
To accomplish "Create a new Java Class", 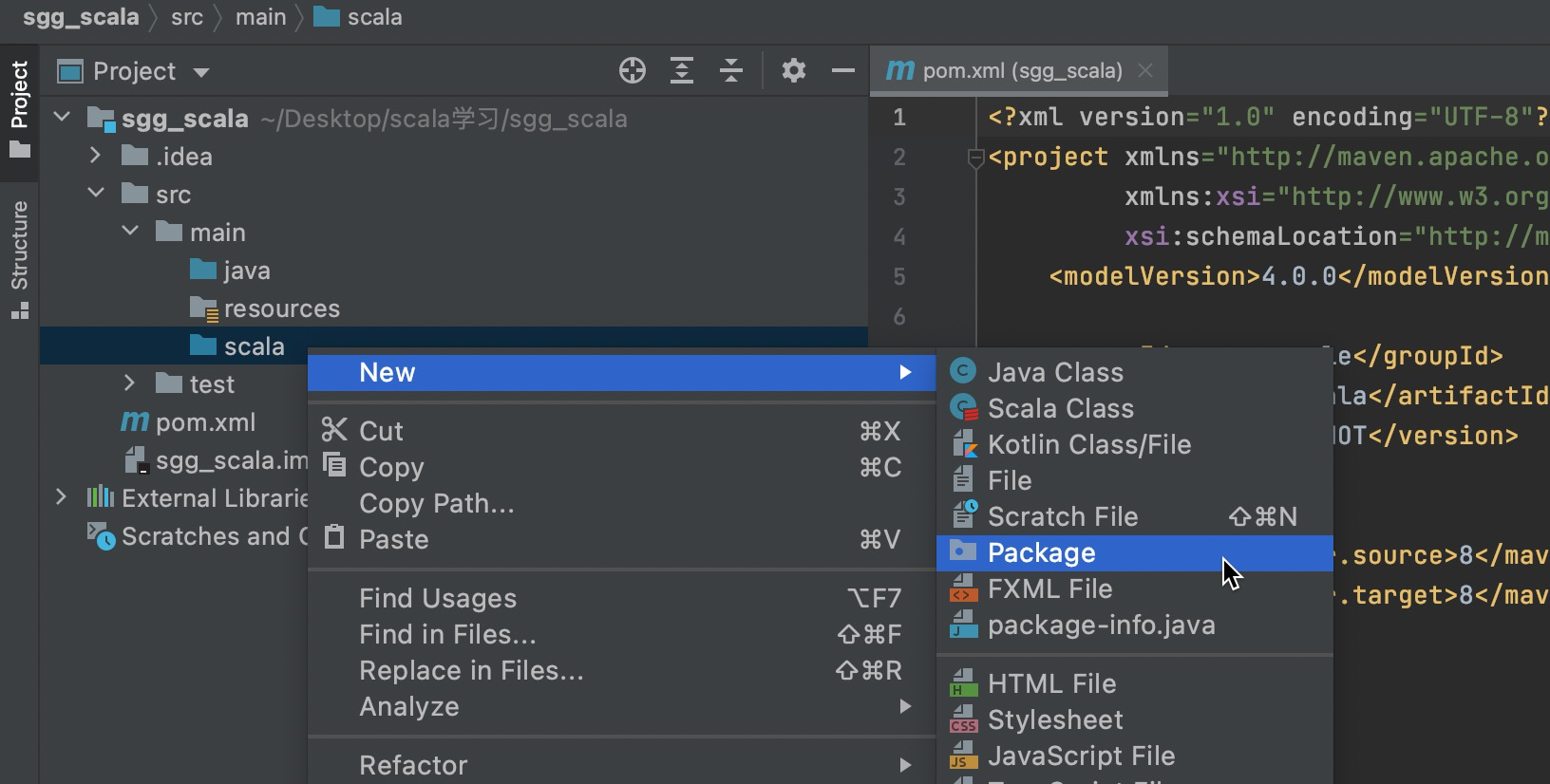I will pyautogui.click(x=1135, y=372).
